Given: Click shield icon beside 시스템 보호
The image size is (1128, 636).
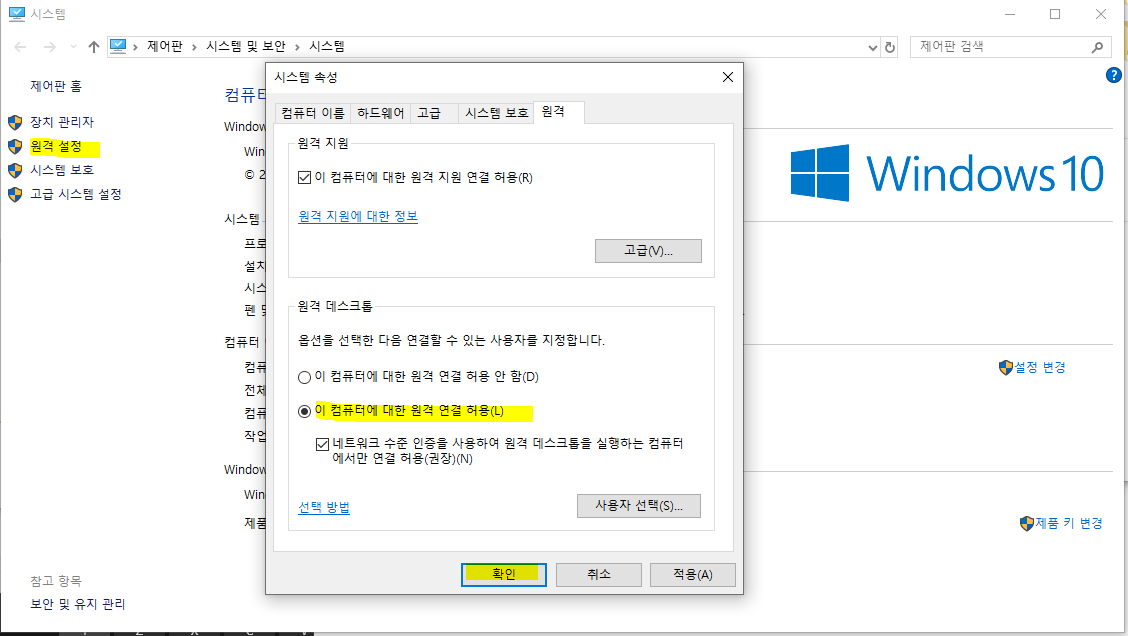Looking at the screenshot, I should tap(15, 171).
